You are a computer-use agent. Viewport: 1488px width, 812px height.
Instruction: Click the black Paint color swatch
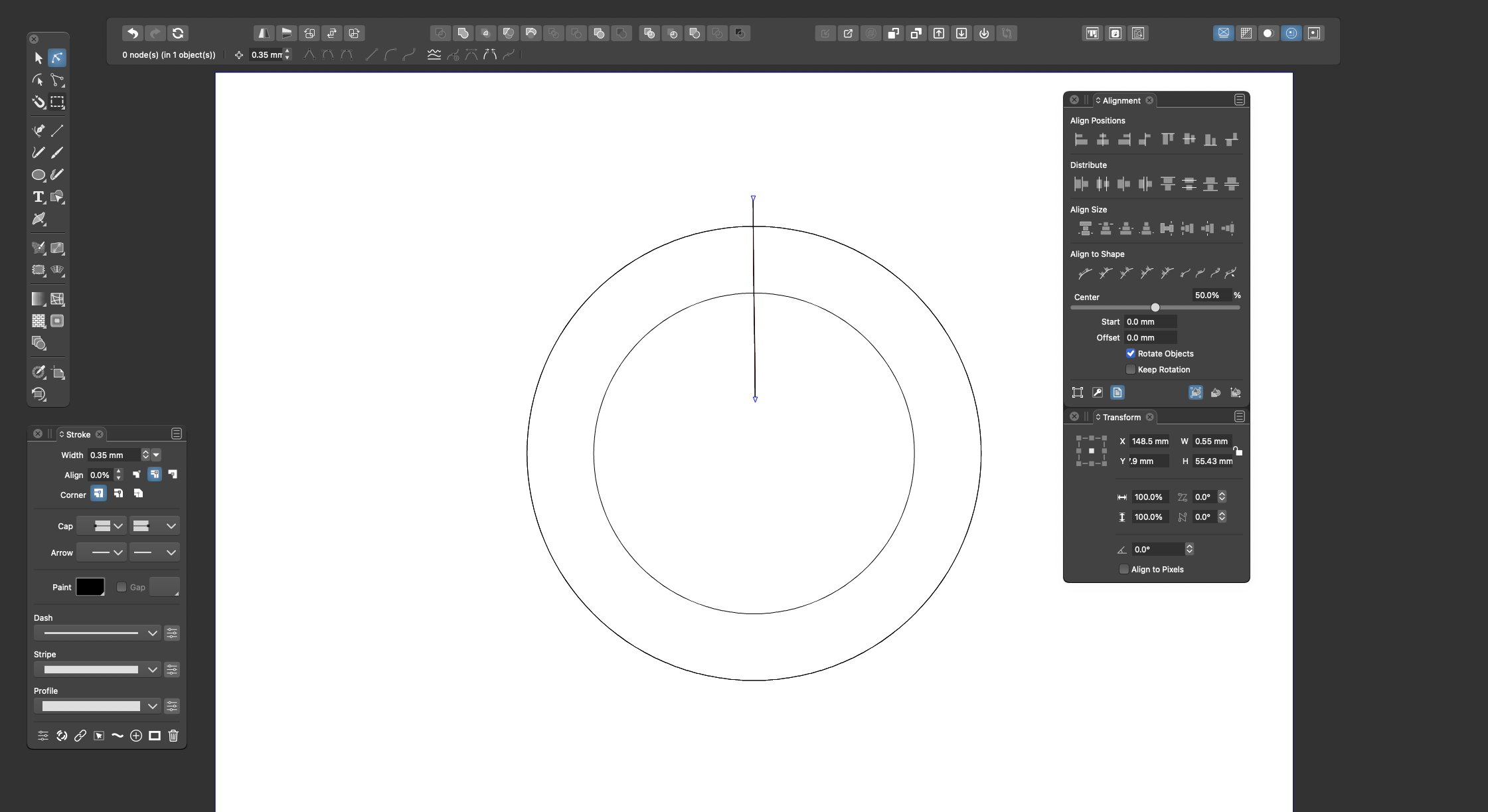(x=90, y=588)
